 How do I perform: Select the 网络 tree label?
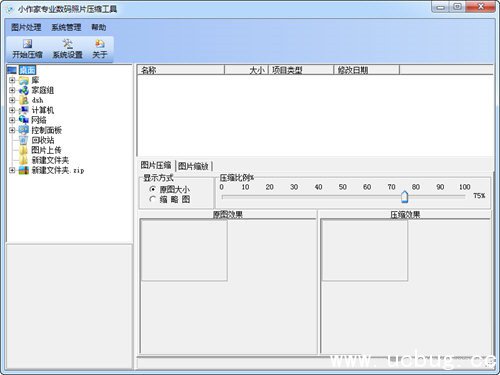click(x=39, y=120)
